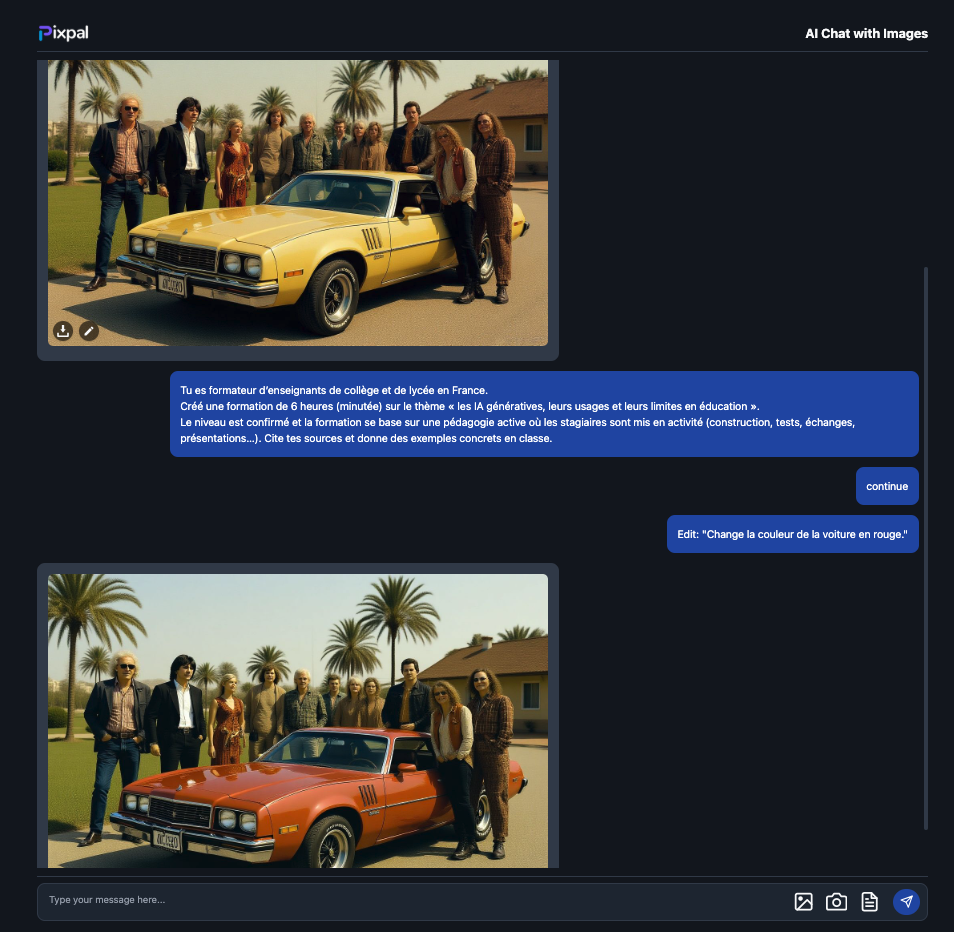Open the red car edited image
The width and height of the screenshot is (954, 932).
point(297,720)
